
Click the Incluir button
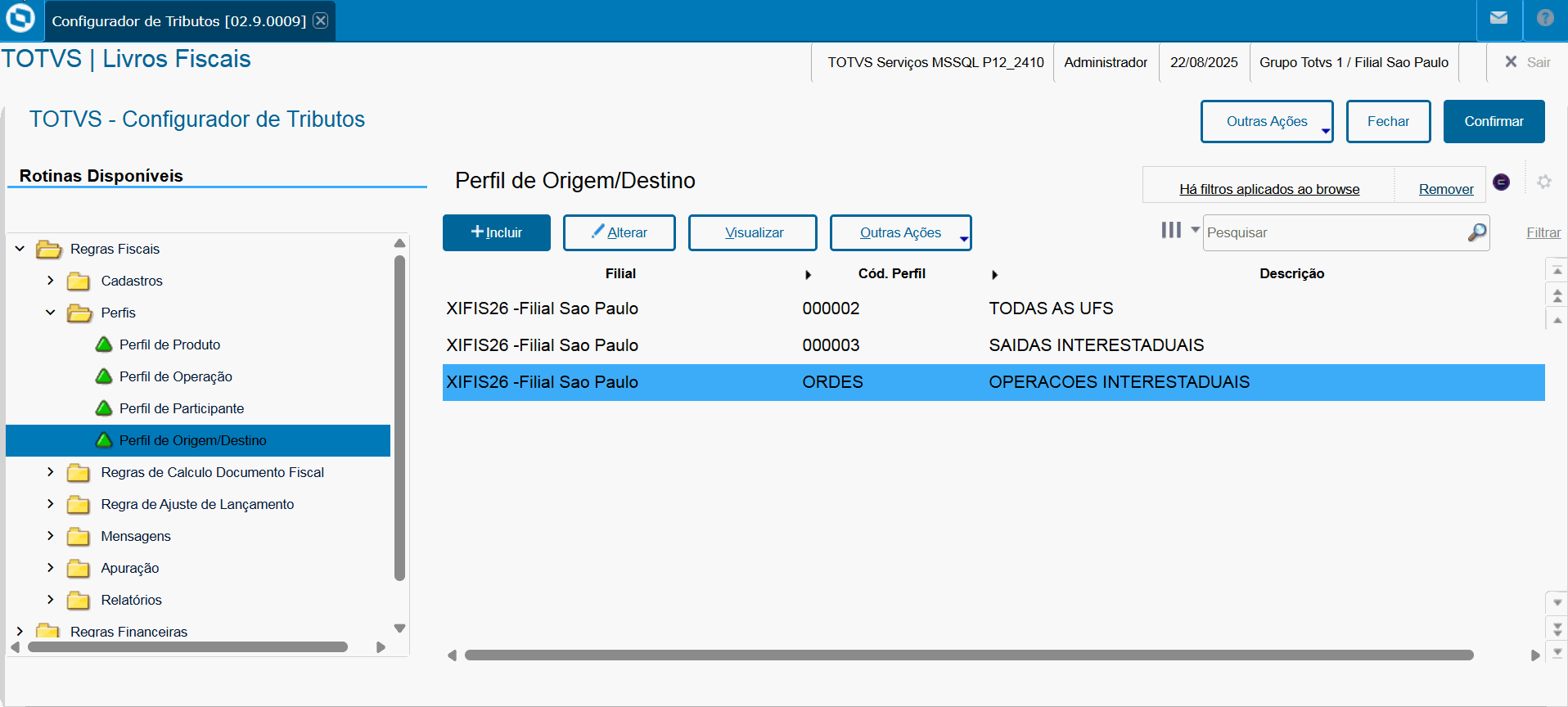point(497,232)
